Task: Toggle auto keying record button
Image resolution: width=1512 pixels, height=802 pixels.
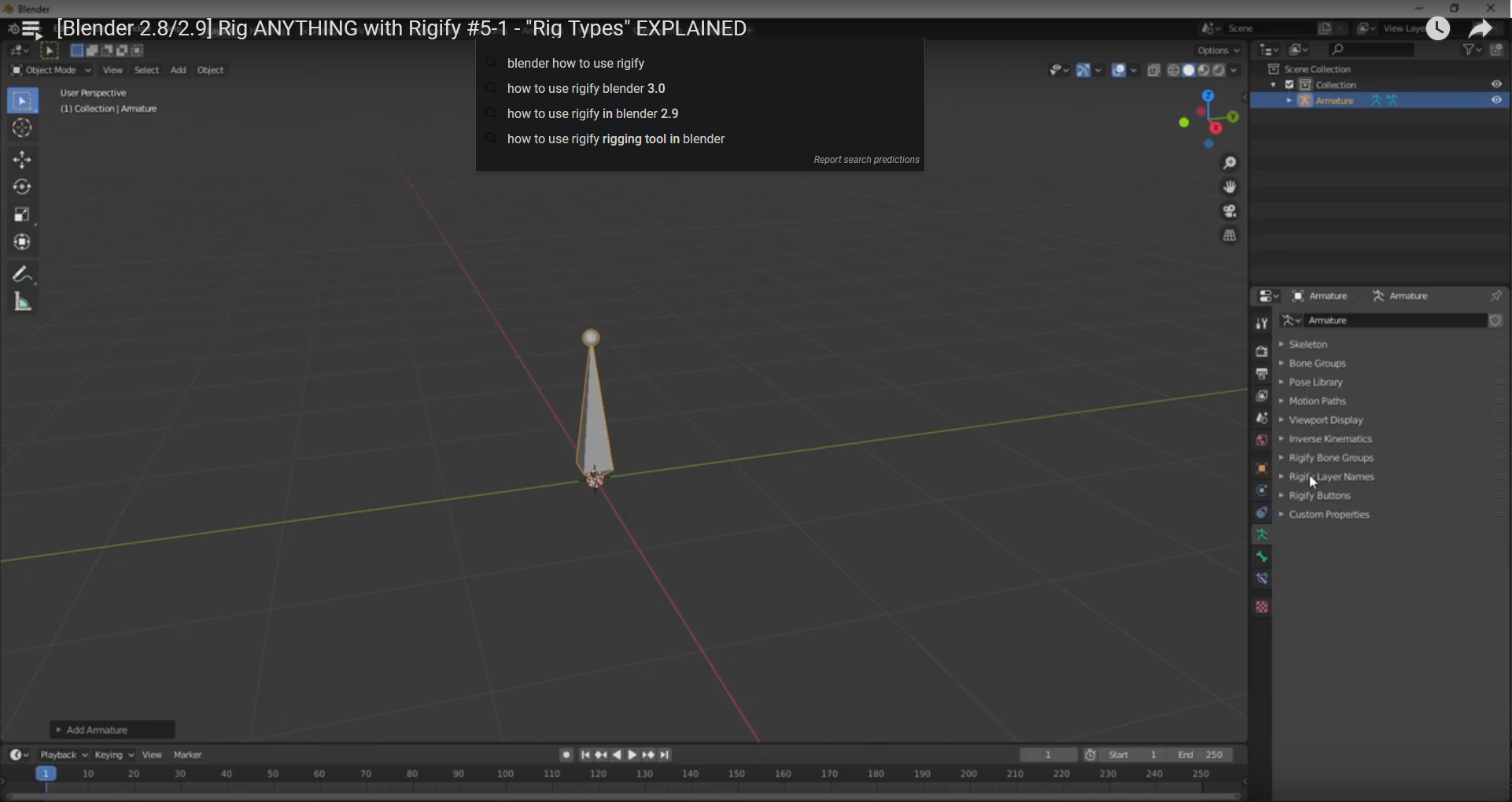Action: coord(566,755)
